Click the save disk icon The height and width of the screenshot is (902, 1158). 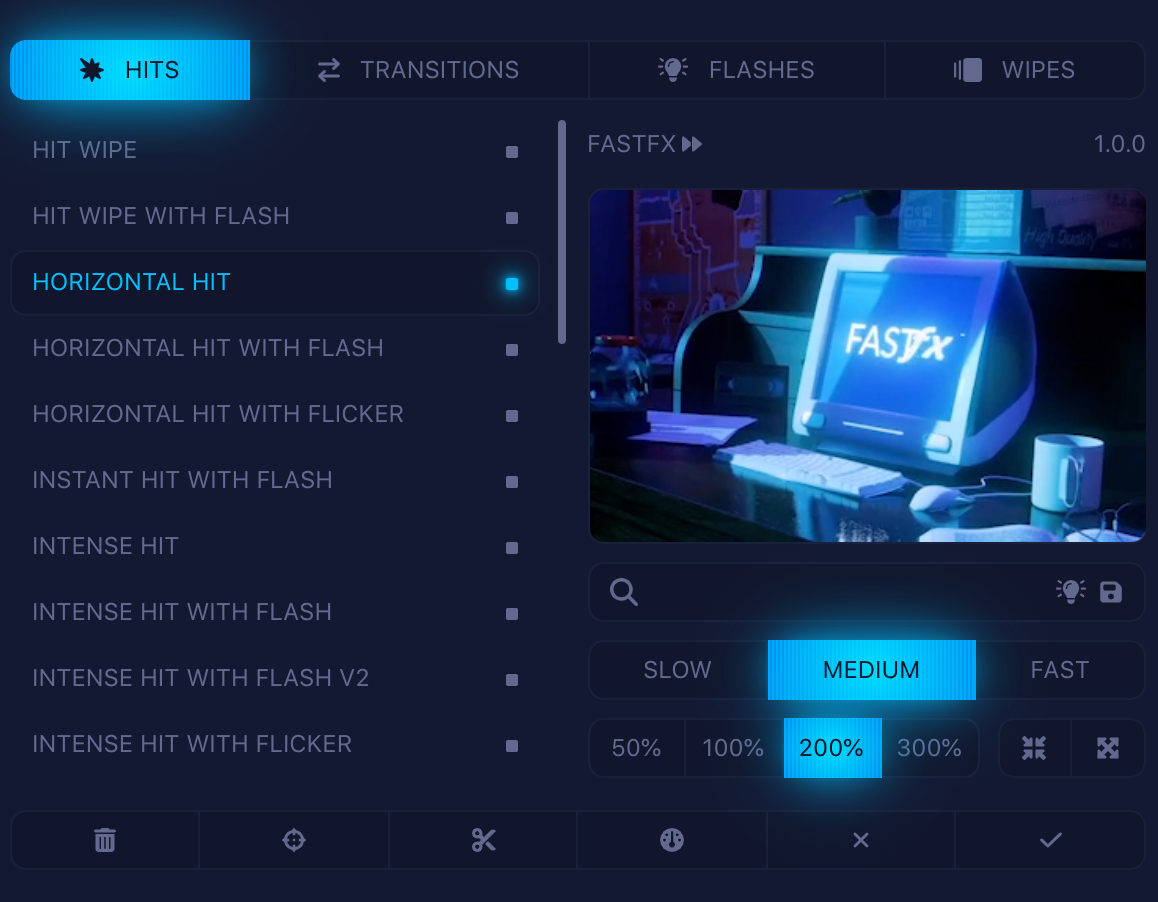point(1111,592)
